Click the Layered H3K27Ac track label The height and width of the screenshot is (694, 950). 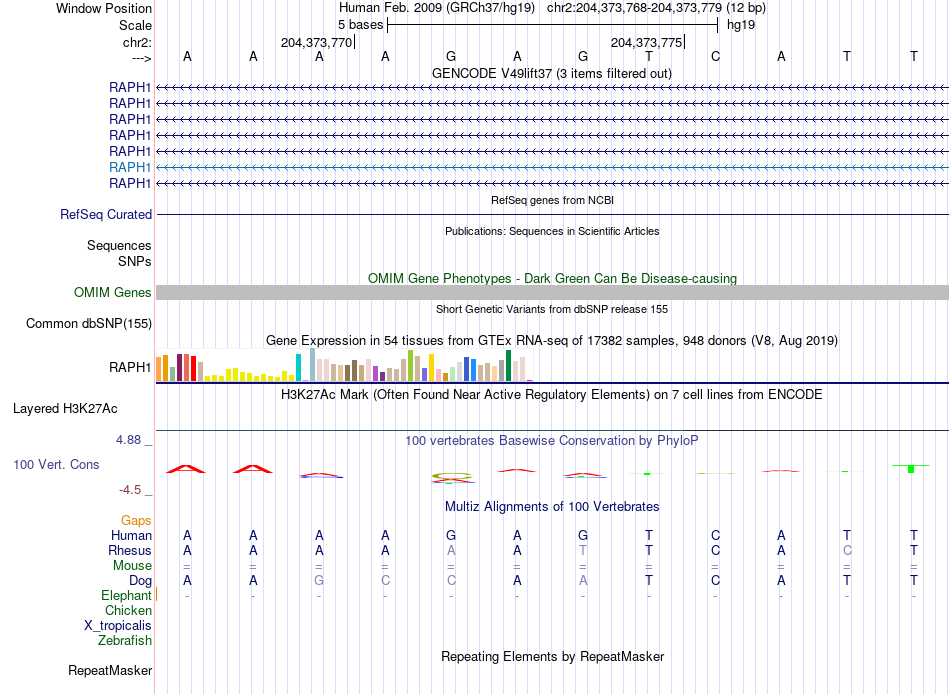[65, 409]
